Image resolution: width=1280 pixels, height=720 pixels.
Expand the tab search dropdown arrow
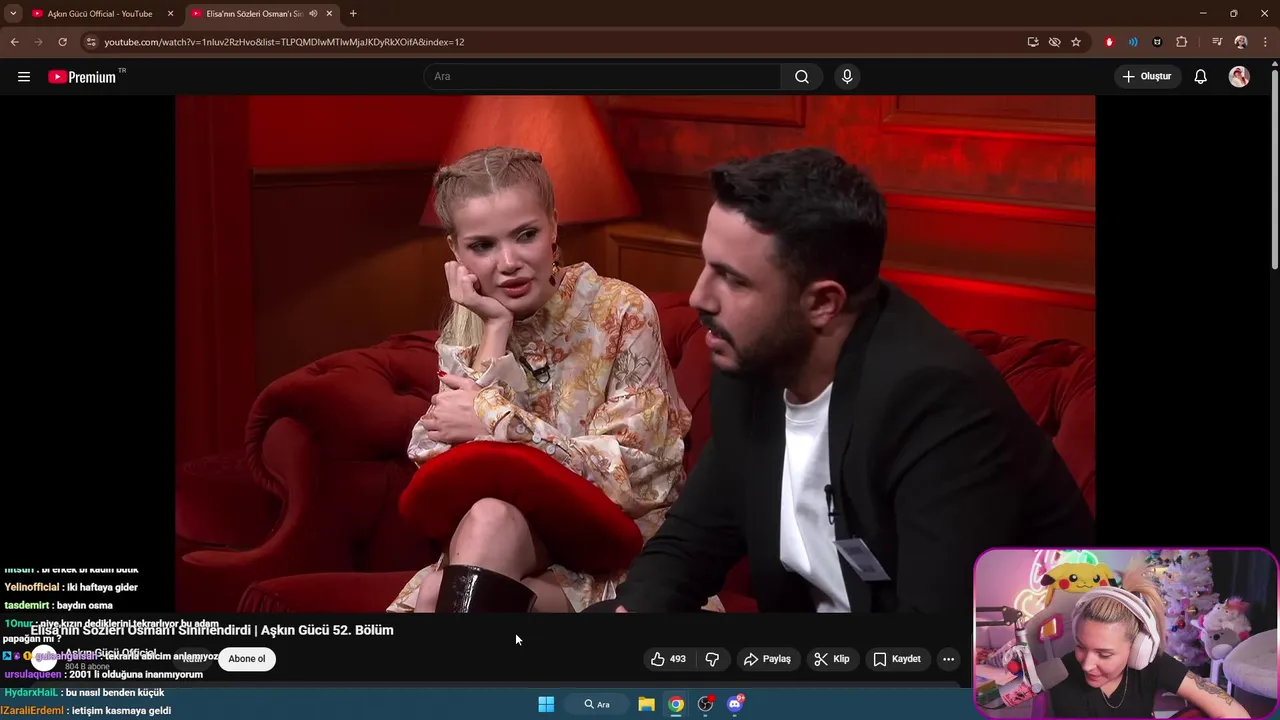[x=13, y=14]
